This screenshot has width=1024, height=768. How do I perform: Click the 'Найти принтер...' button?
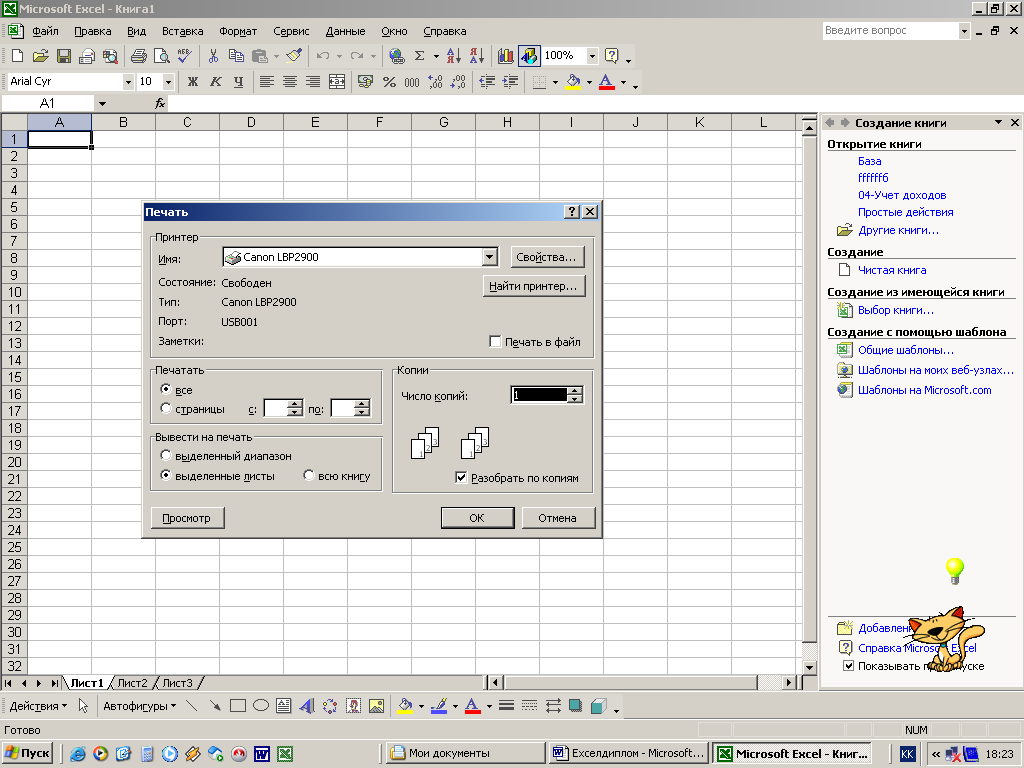point(534,286)
